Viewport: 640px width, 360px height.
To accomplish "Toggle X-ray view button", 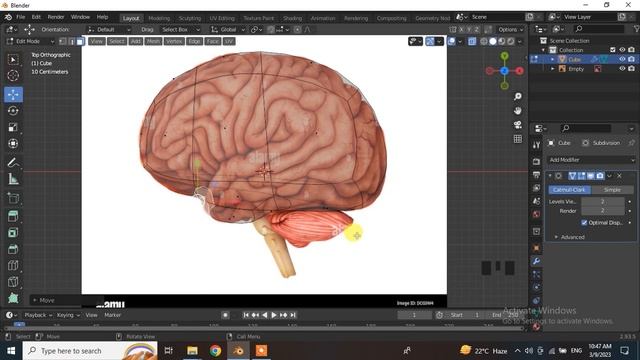I will (x=472, y=41).
